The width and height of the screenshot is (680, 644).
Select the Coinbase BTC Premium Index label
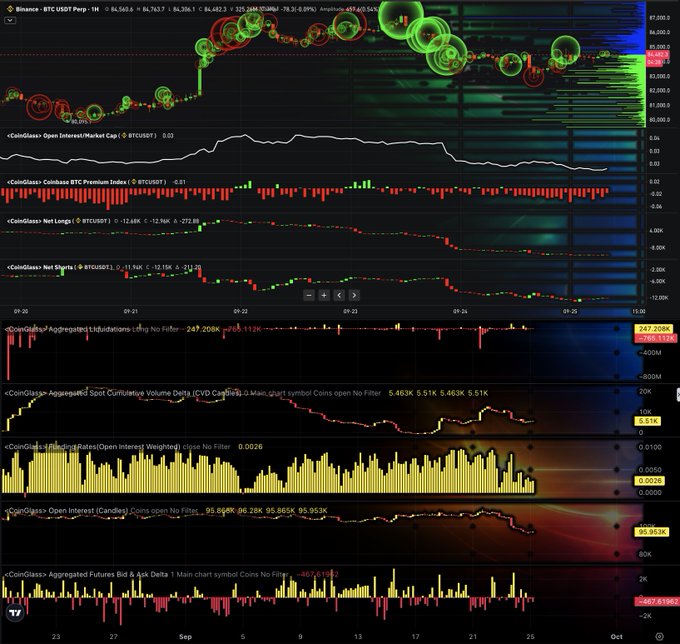67,182
